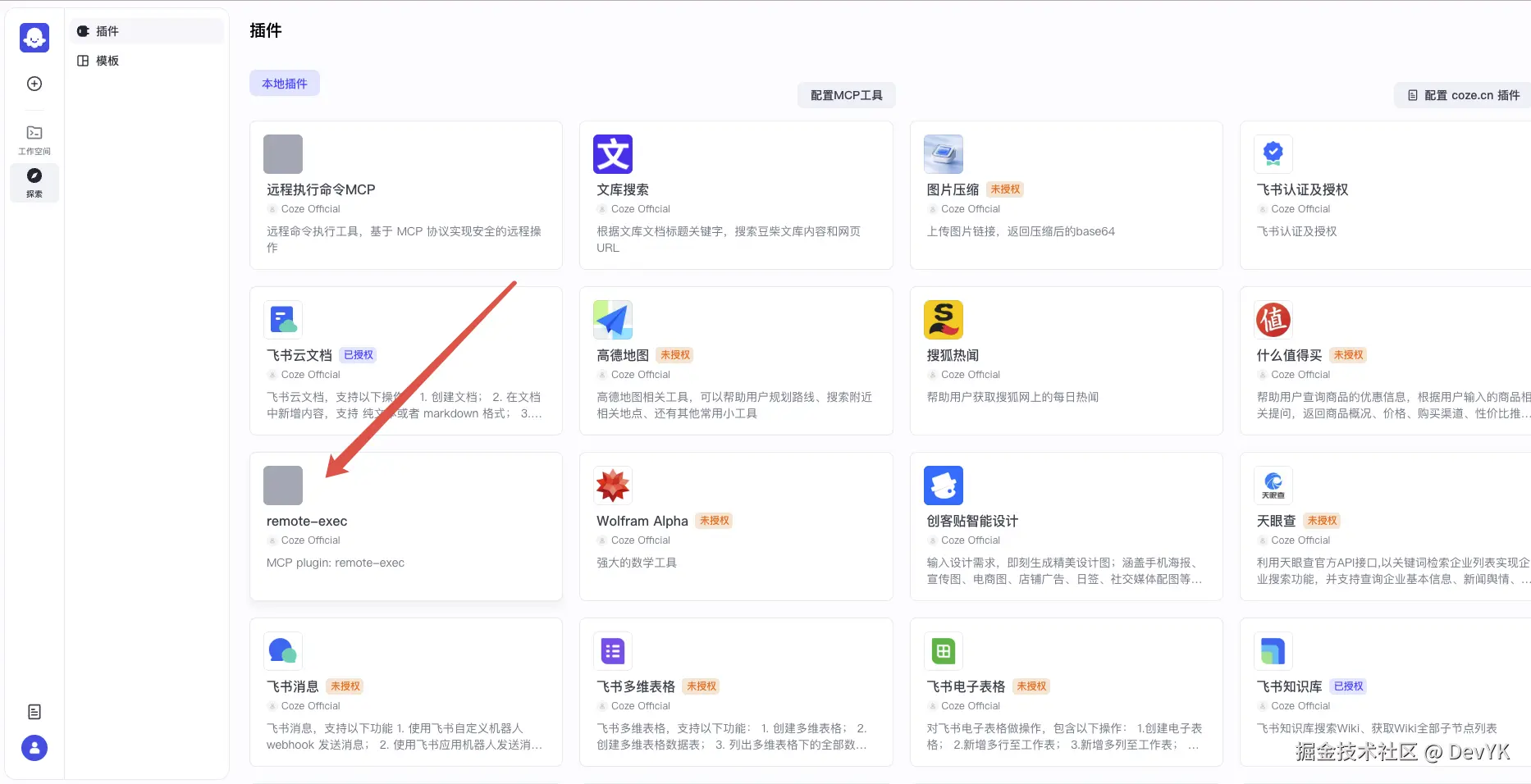Open the 文库搜索 plugin title
This screenshot has width=1531, height=784.
click(623, 189)
